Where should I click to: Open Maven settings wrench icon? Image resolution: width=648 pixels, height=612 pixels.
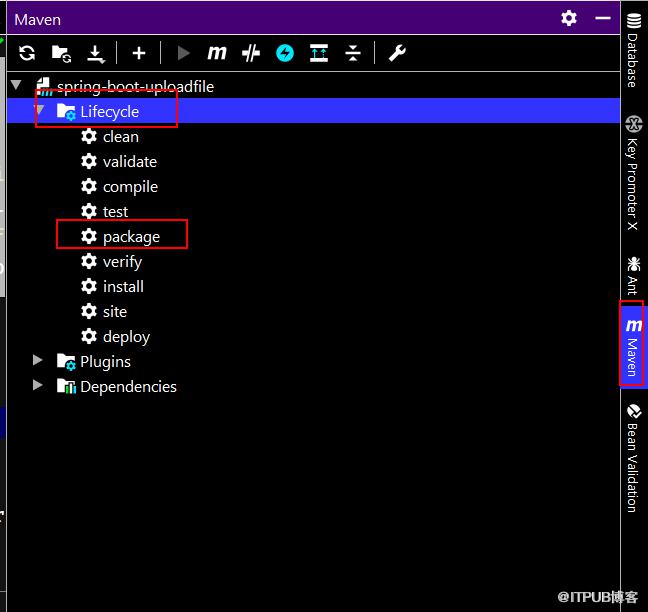coord(397,53)
